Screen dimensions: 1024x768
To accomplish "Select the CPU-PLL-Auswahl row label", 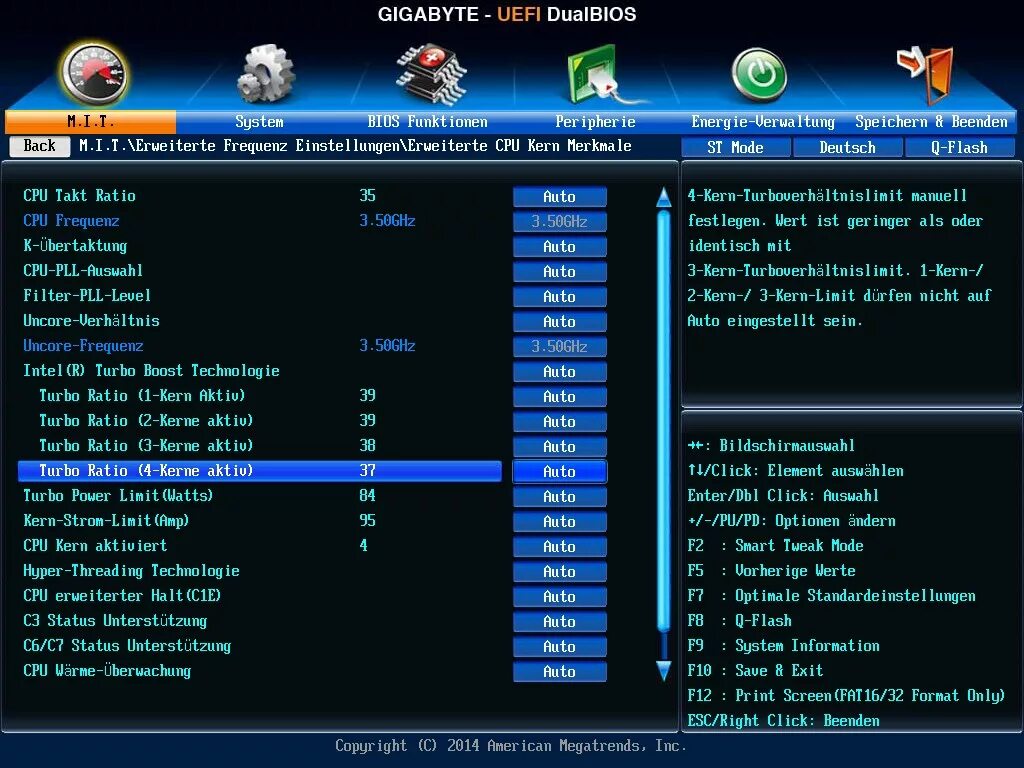I will (x=83, y=270).
